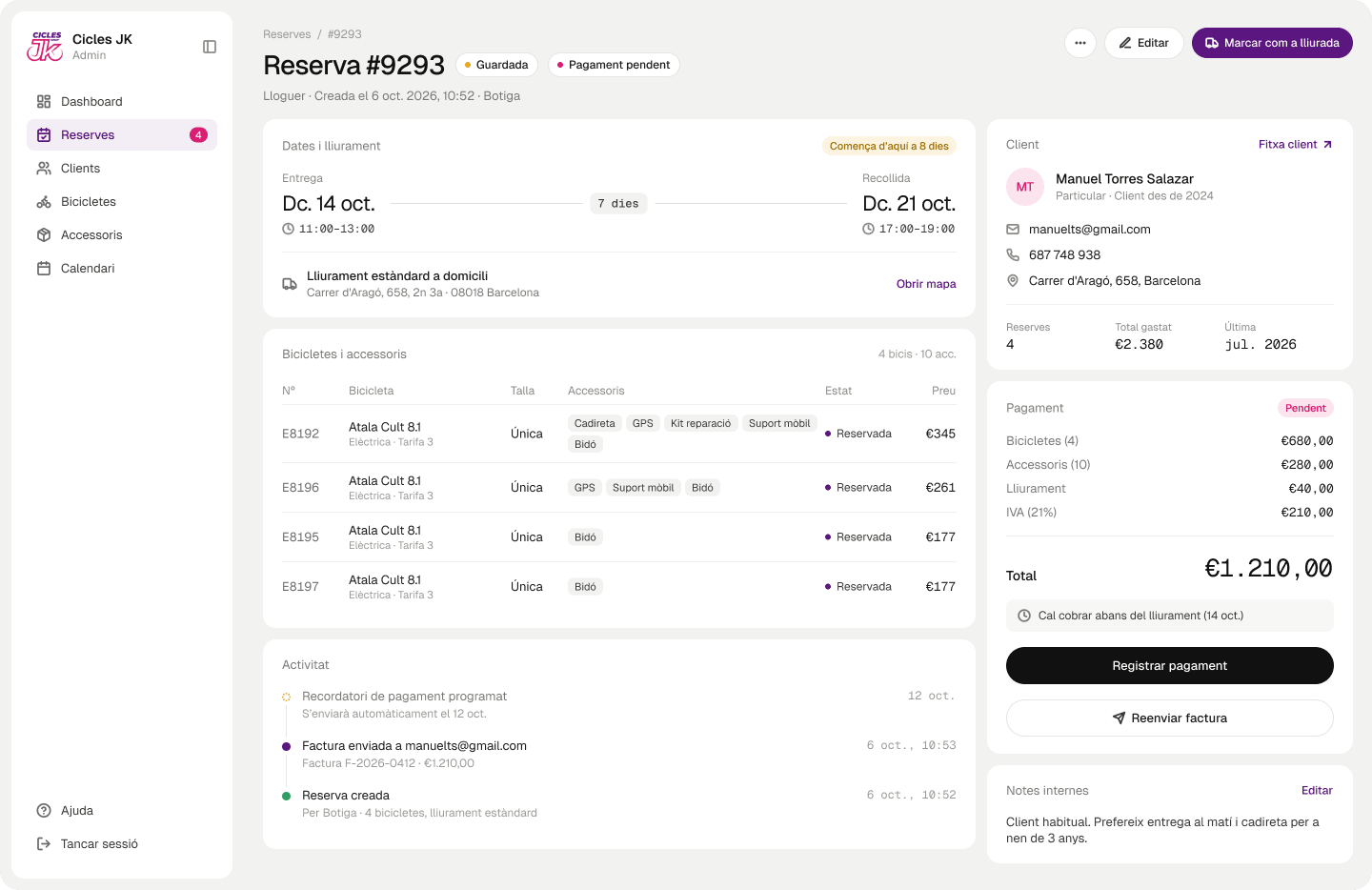
Task: Click the Cadireta accessory tag
Action: pyautogui.click(x=595, y=423)
